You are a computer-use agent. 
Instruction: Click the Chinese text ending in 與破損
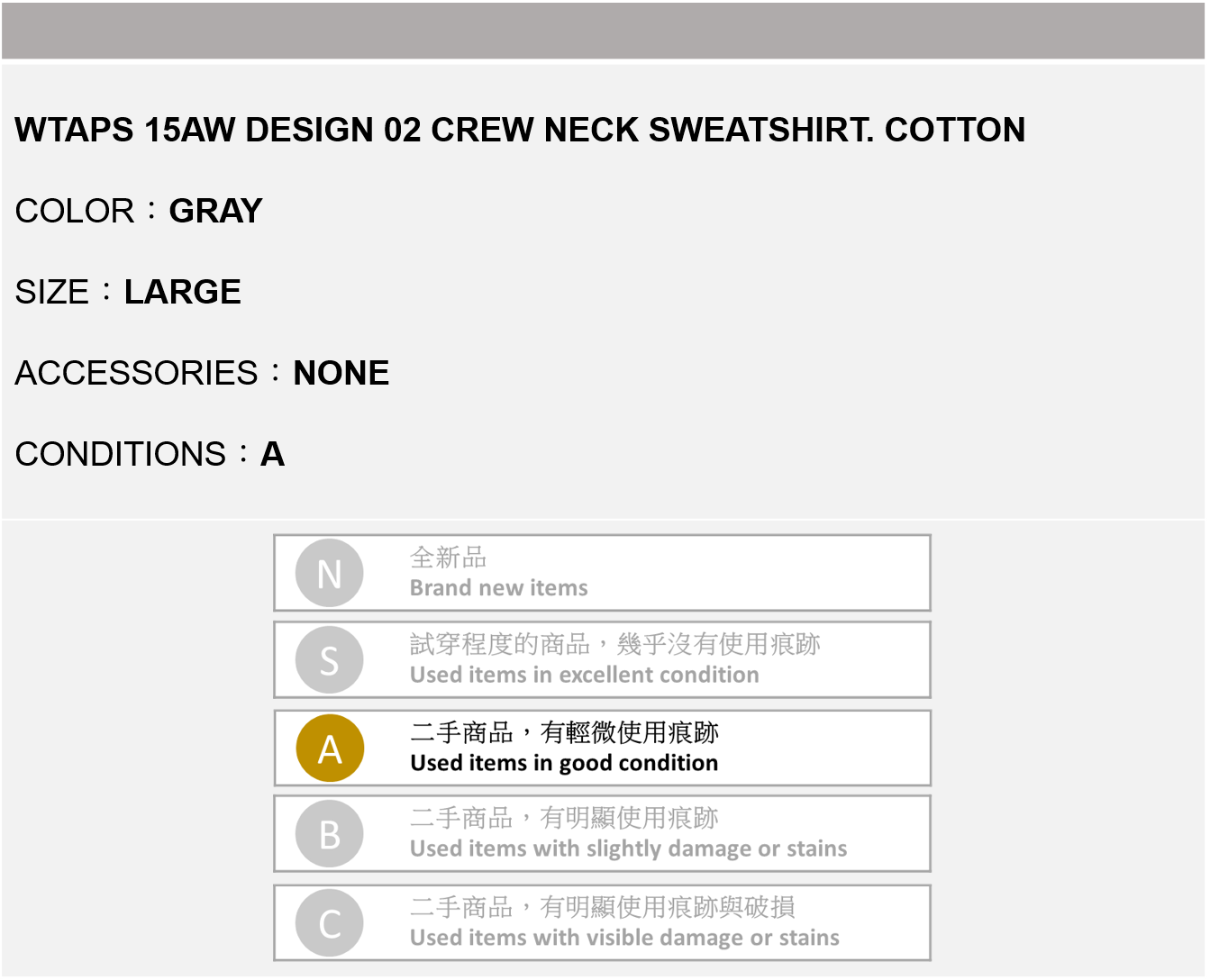(602, 907)
